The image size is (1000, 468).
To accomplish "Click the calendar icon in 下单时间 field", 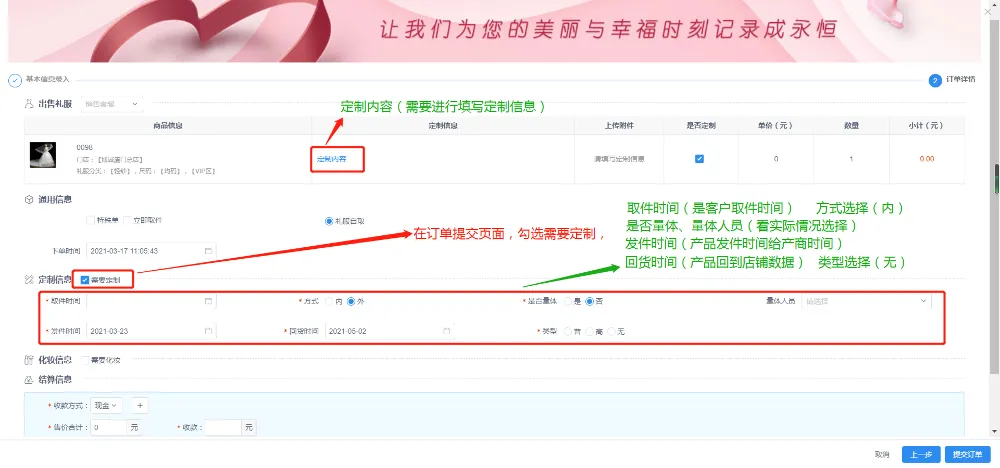I will pyautogui.click(x=208, y=250).
